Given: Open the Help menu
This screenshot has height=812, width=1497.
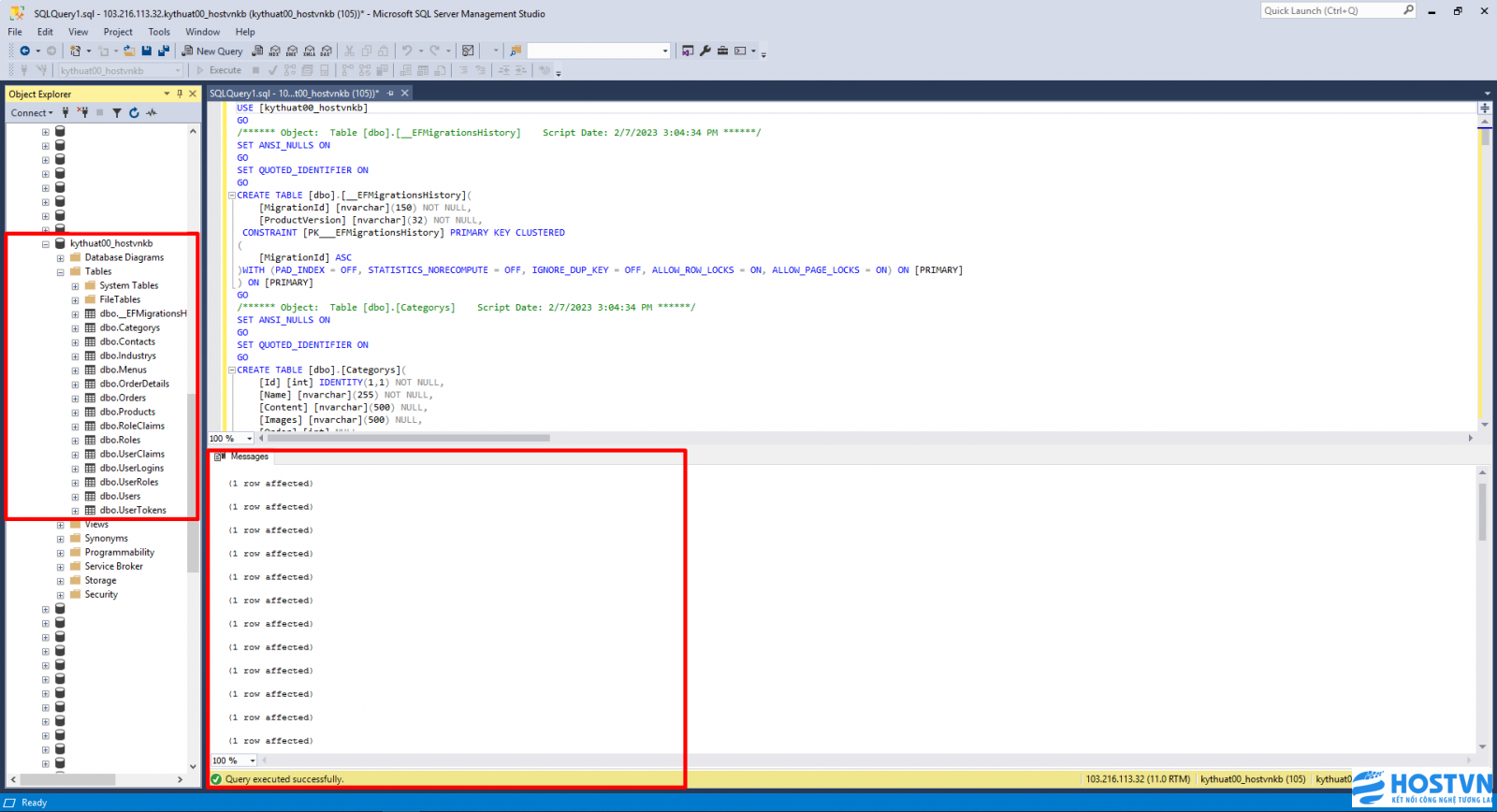Looking at the screenshot, I should pos(245,32).
